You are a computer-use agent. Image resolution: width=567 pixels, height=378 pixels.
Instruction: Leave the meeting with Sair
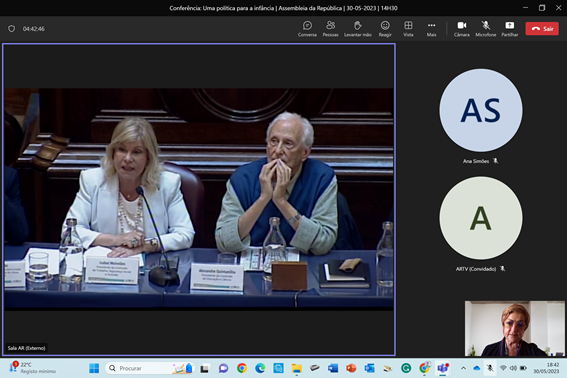pos(542,29)
